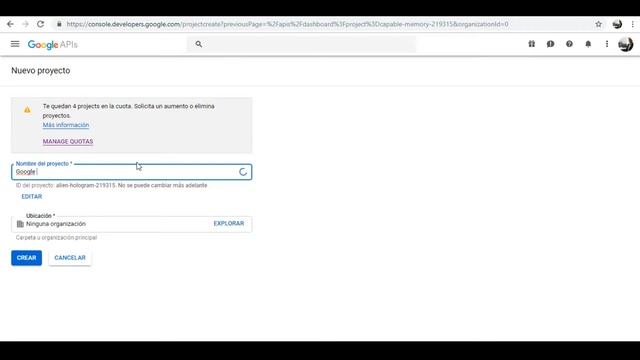Click the quota warning message text
Screen dimensions: 640x360
click(129, 111)
